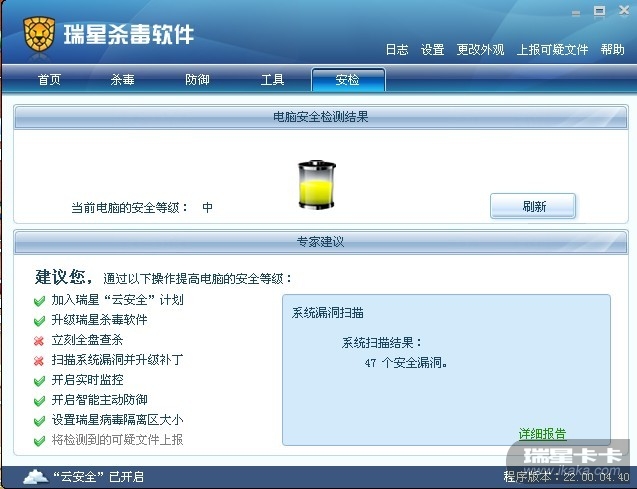Click green check beside 开启实时监控
The height and width of the screenshot is (489, 637).
pos(39,381)
